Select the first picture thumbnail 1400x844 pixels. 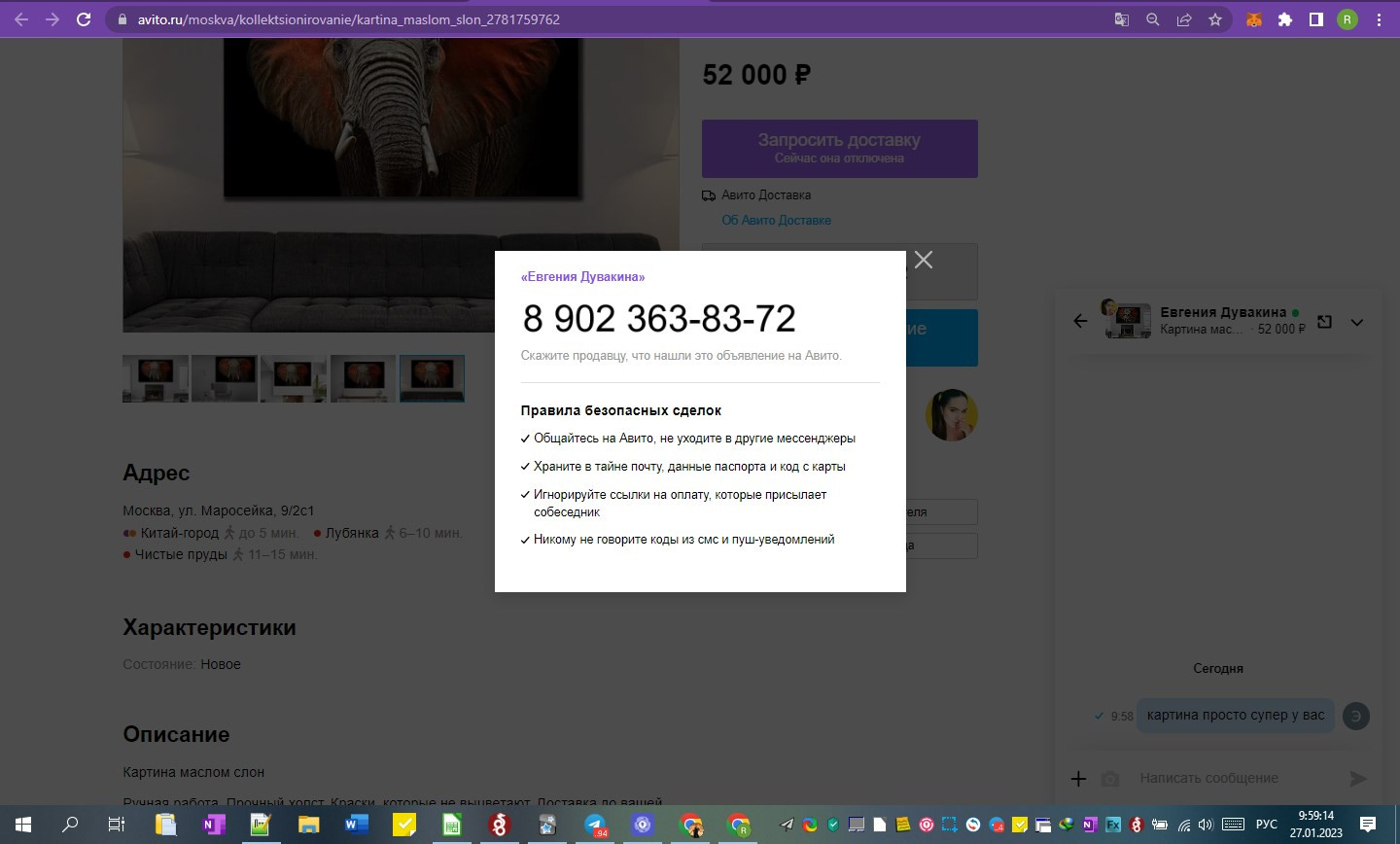(x=156, y=378)
